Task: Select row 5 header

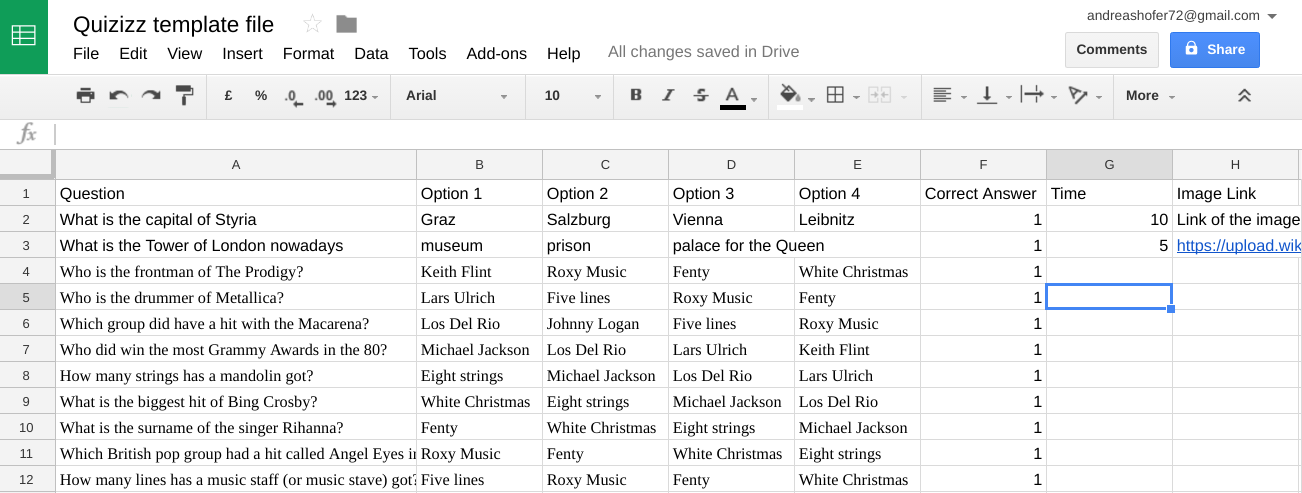Action: click(27, 297)
